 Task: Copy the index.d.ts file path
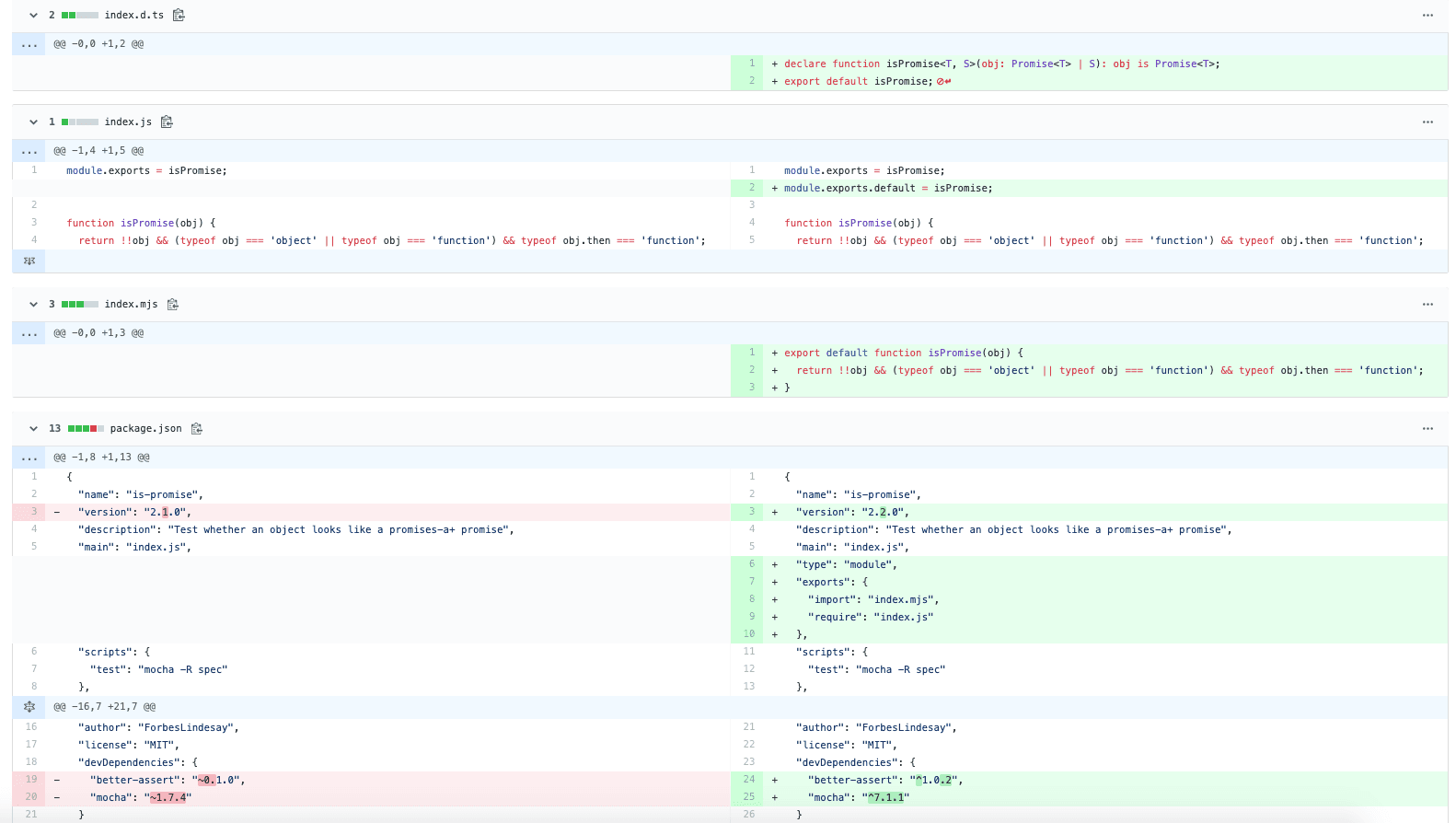[x=179, y=15]
